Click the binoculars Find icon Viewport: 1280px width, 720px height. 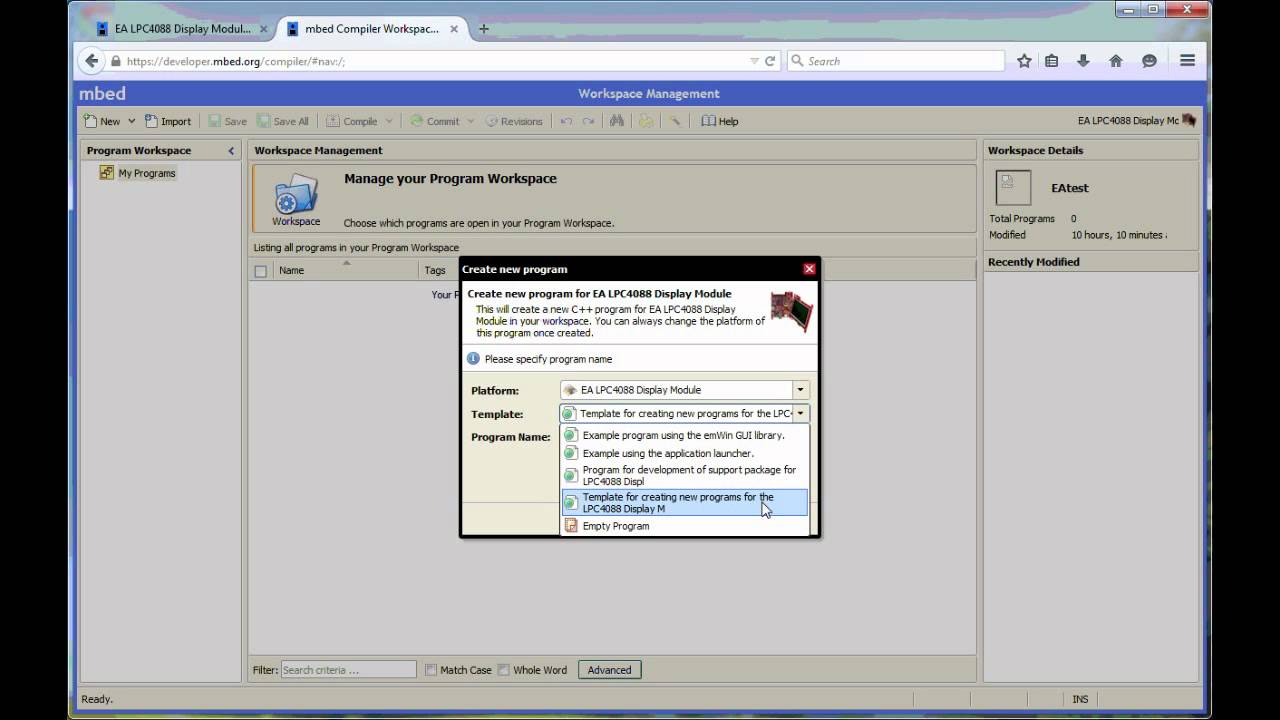pos(617,121)
